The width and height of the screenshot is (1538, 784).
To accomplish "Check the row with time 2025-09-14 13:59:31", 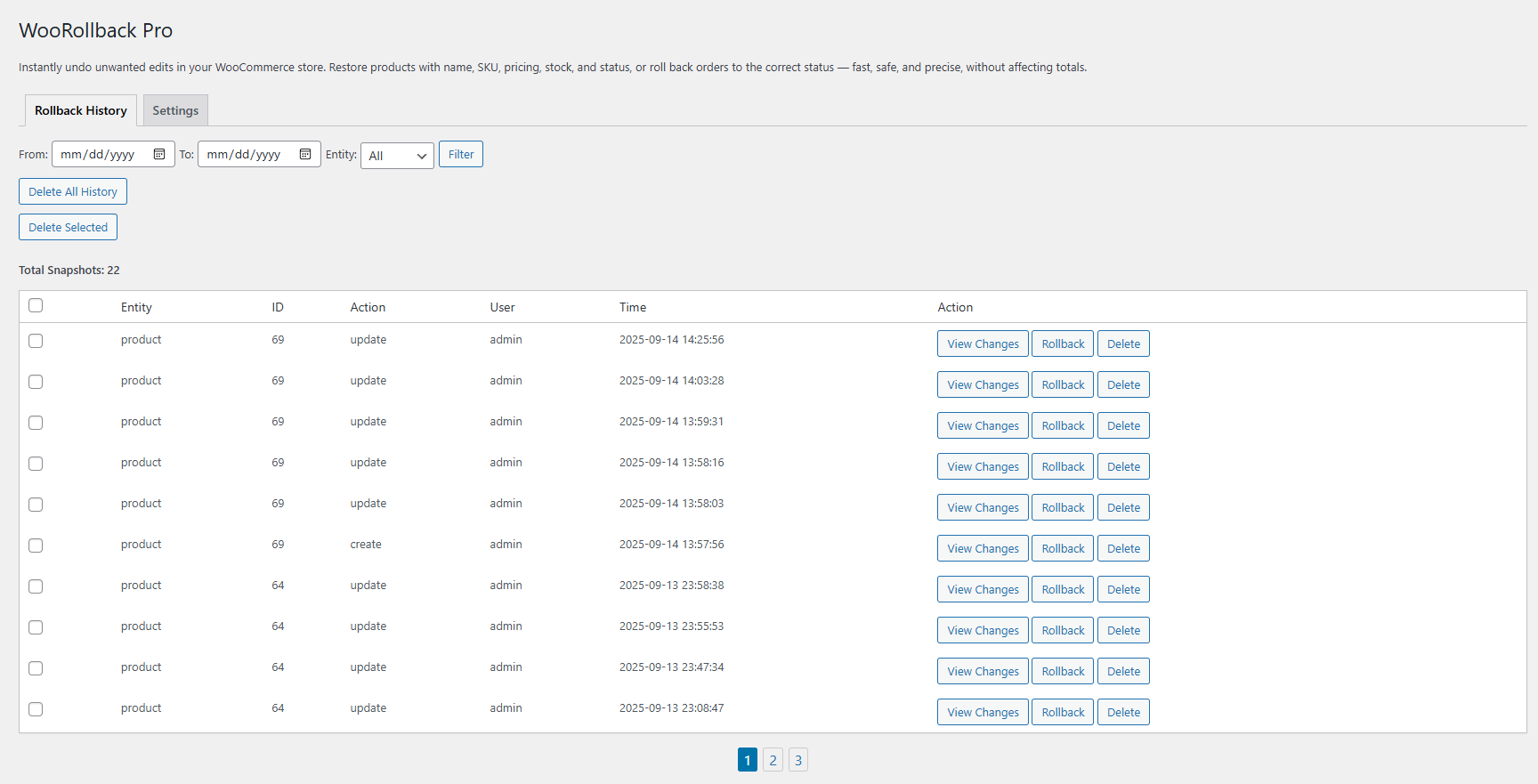I will click(x=36, y=423).
